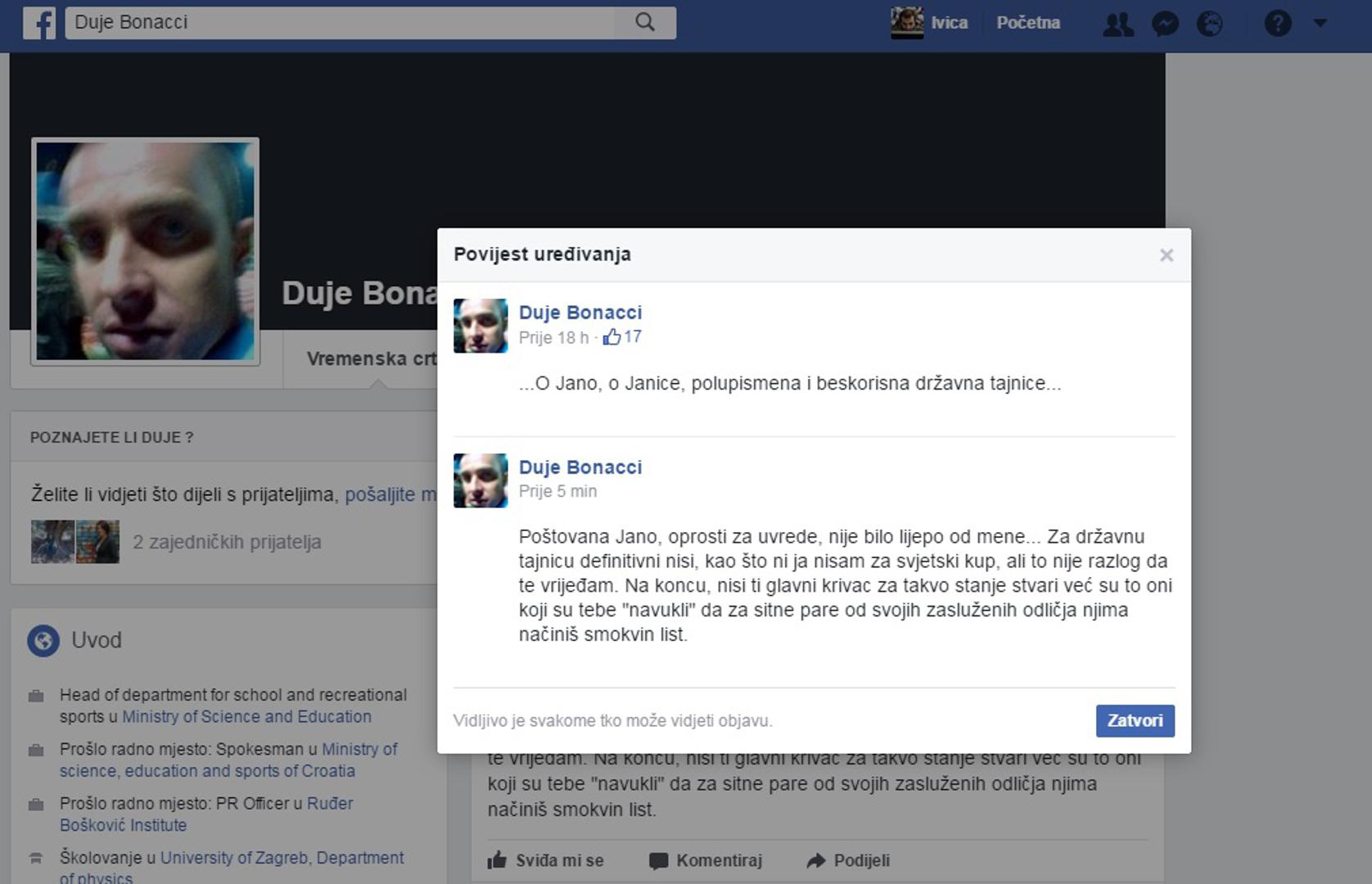Click the Zatvori button
Screen dimensions: 1372x884
tap(1135, 720)
